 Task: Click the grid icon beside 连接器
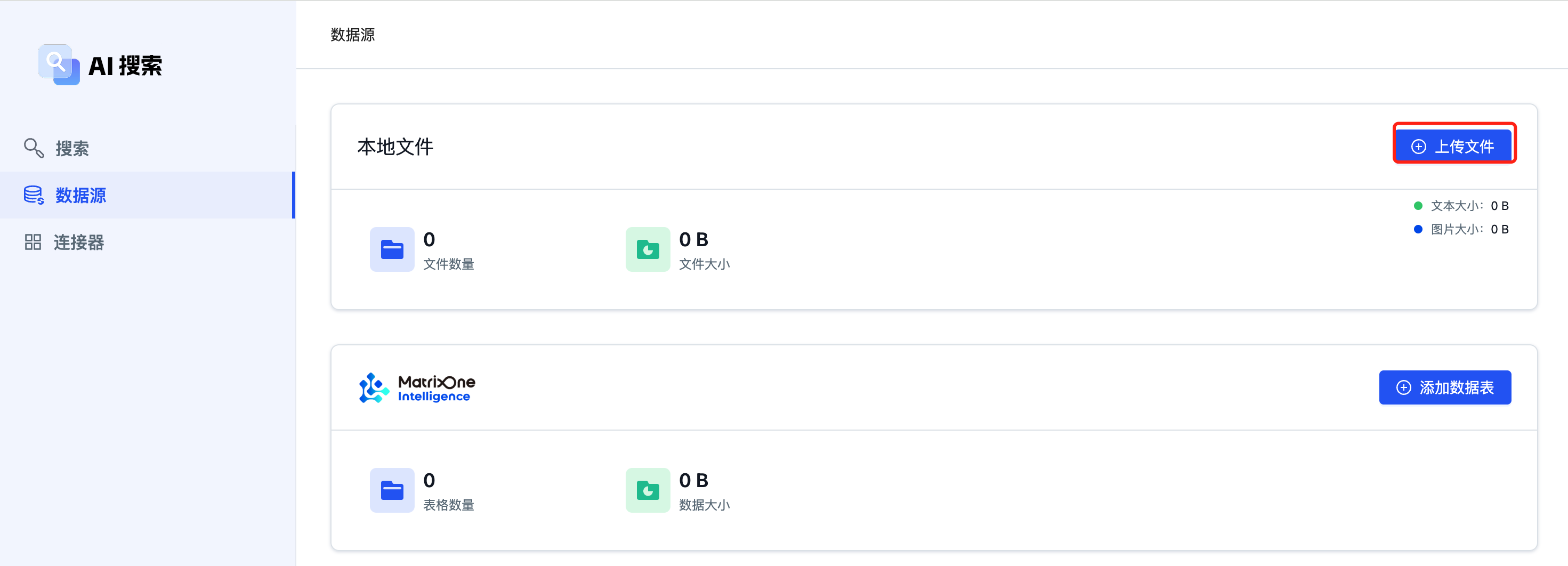click(x=33, y=242)
